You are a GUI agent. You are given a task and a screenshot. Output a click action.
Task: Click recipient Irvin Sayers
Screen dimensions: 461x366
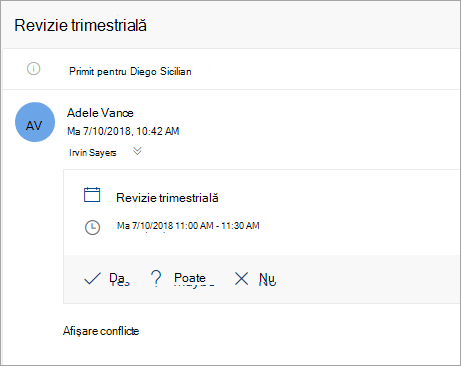pos(93,153)
